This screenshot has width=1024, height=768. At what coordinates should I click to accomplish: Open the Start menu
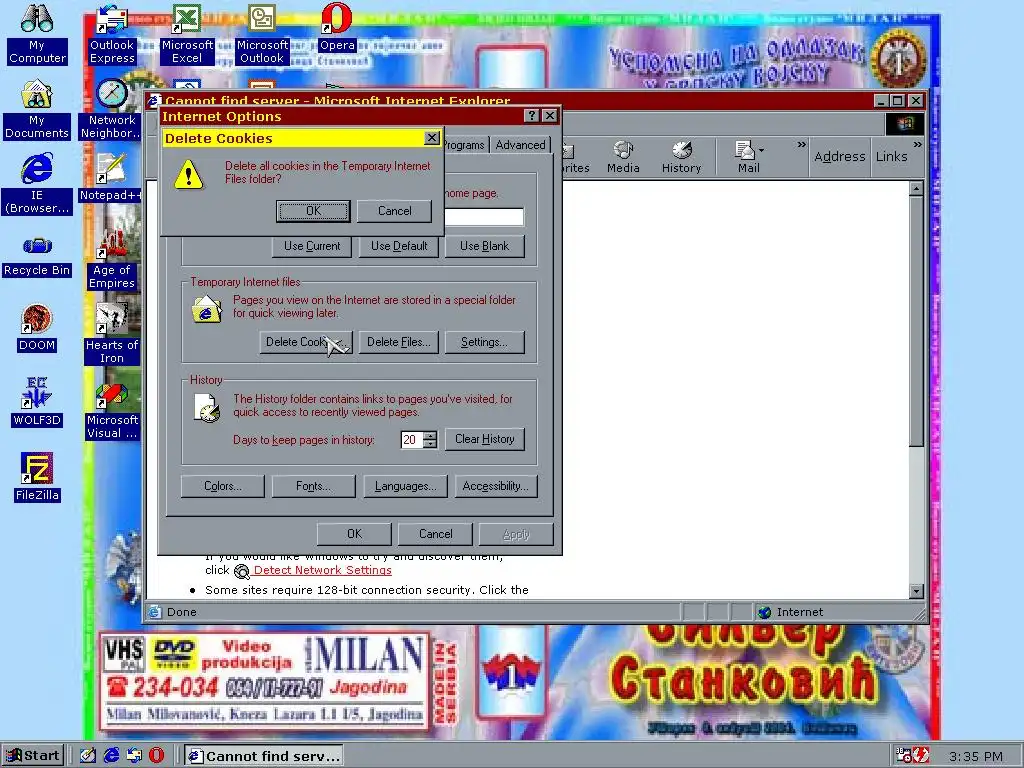pyautogui.click(x=33, y=756)
